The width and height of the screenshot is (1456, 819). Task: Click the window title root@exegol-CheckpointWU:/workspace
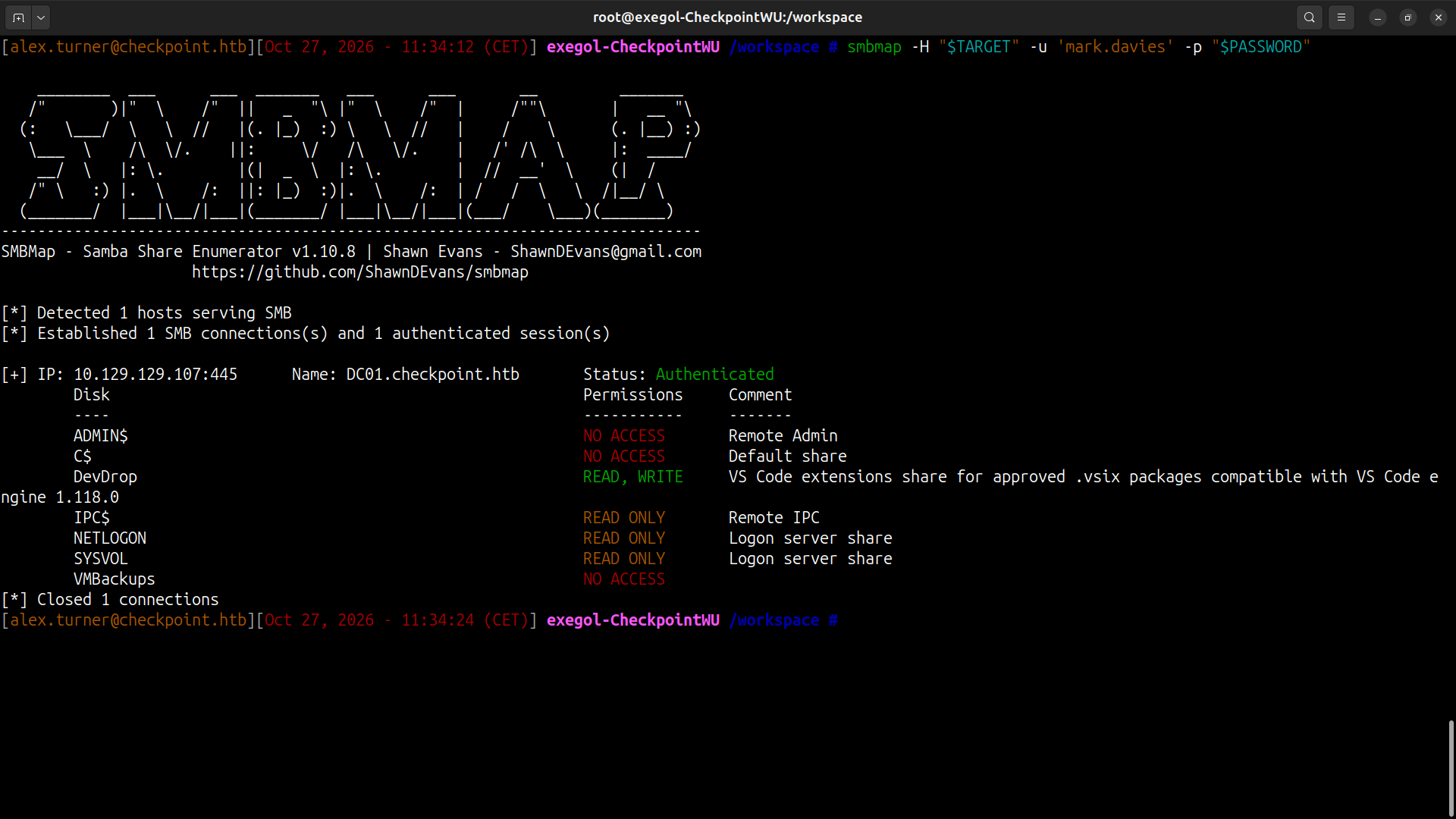click(727, 17)
